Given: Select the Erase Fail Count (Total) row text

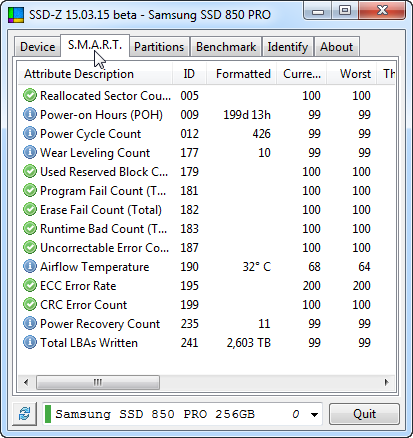Looking at the screenshot, I should coord(101,210).
